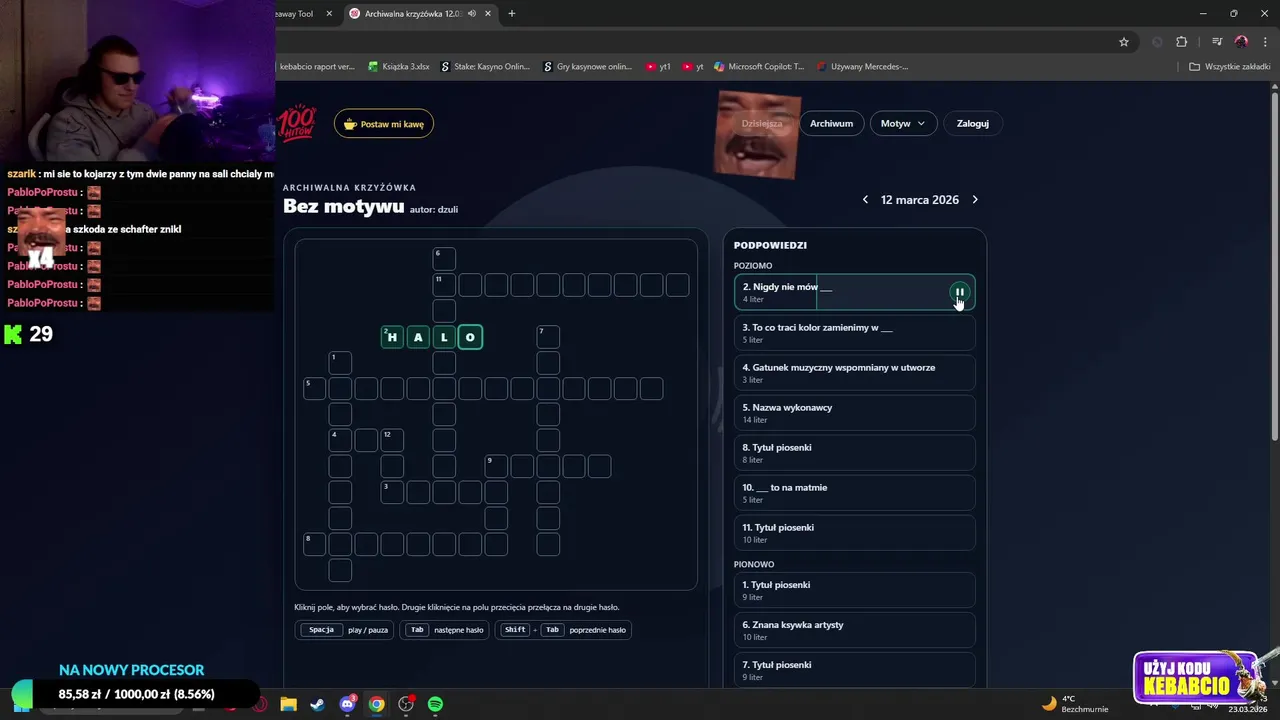Click the filled cell with letter H
Screen dimensions: 1280x720
tap(392, 337)
